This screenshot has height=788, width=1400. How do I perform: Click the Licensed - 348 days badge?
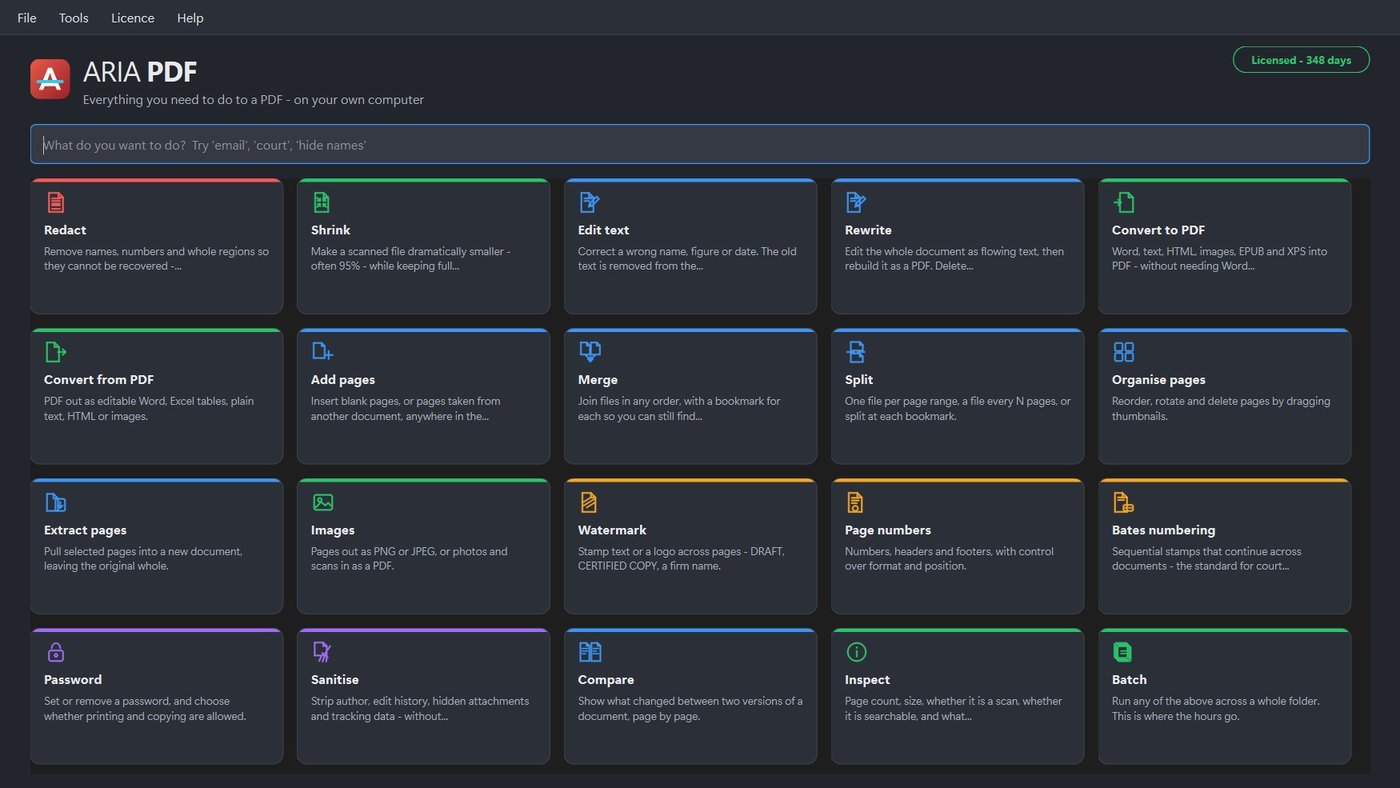pyautogui.click(x=1301, y=60)
